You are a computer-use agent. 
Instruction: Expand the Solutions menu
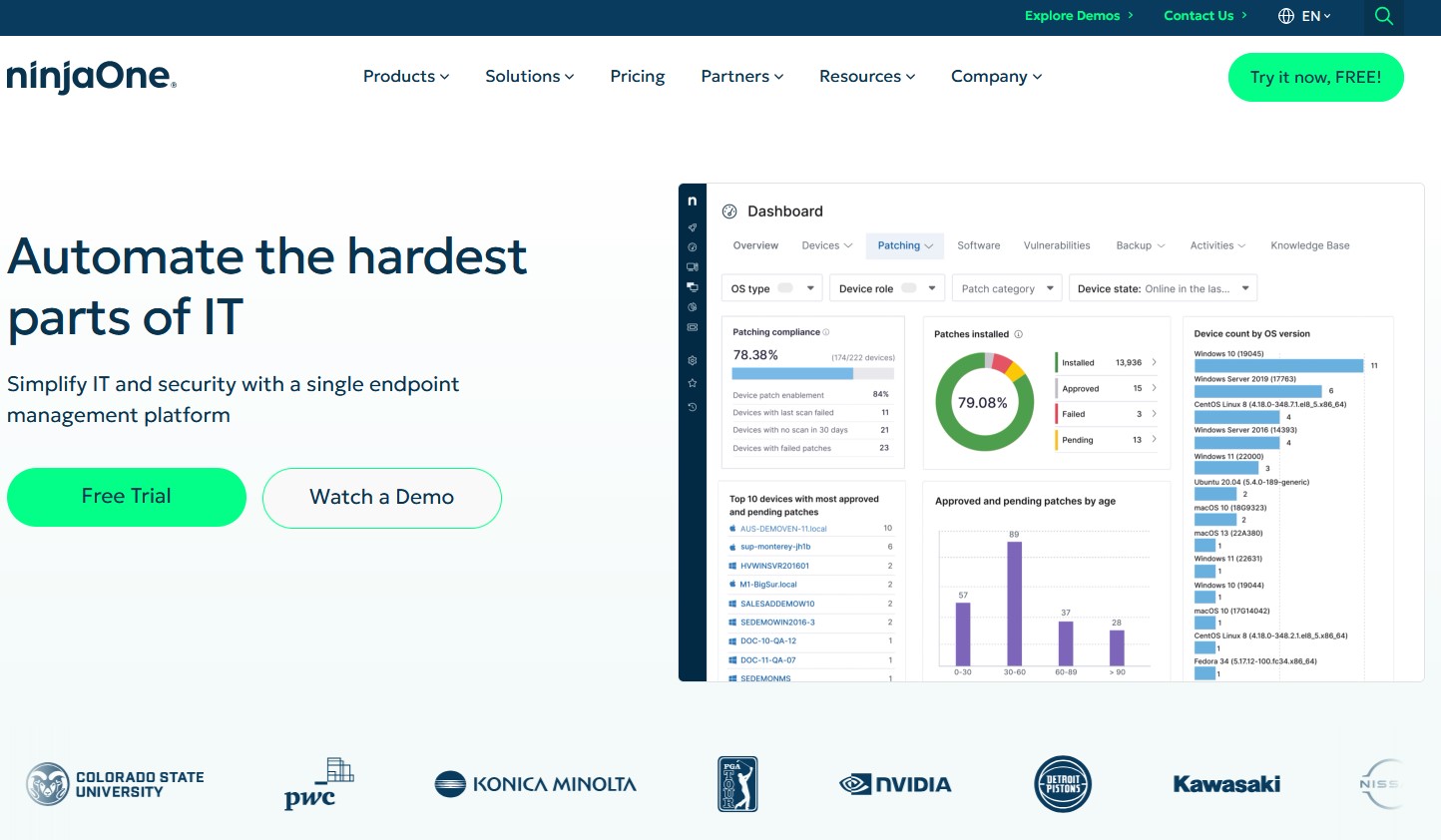(530, 77)
